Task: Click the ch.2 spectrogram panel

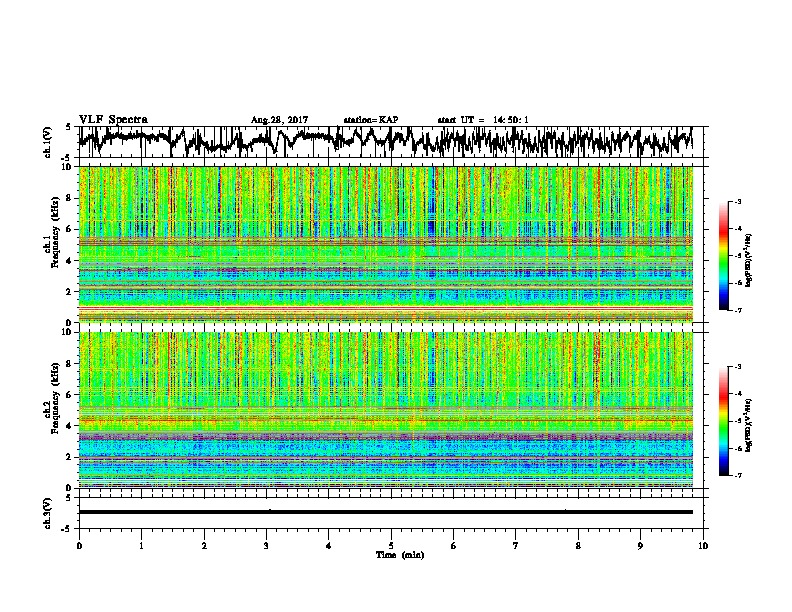Action: click(x=385, y=410)
